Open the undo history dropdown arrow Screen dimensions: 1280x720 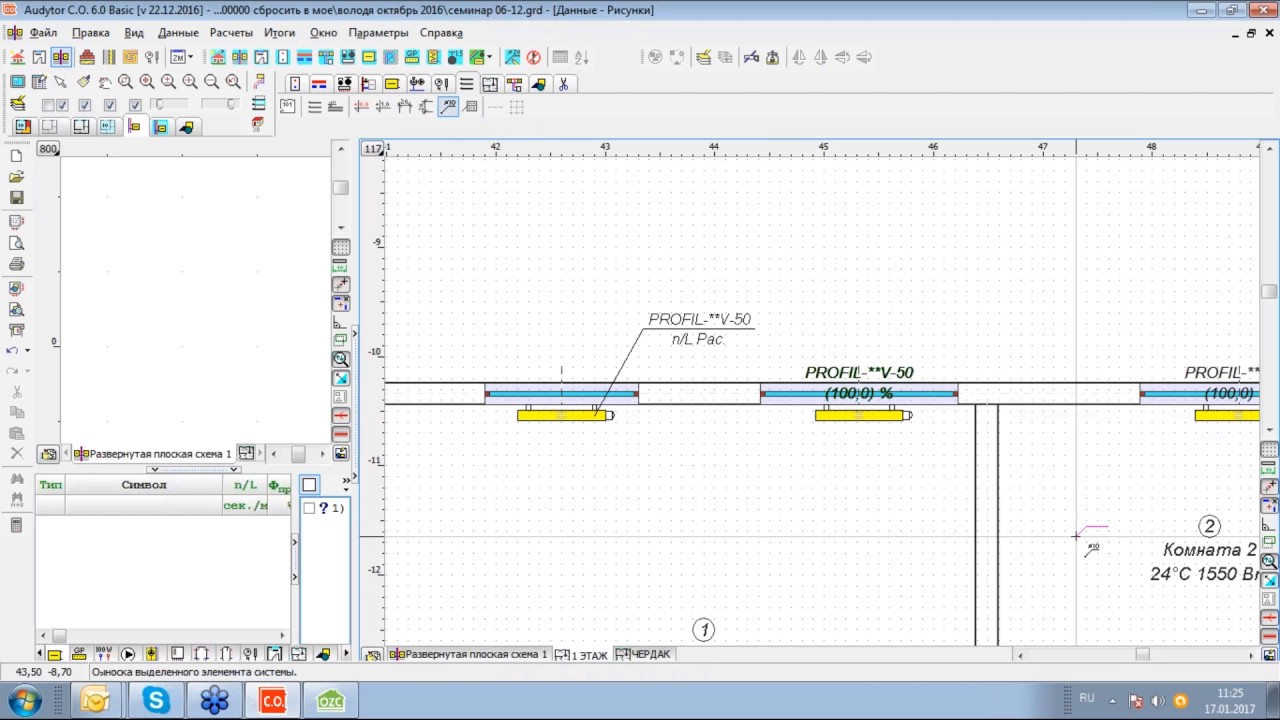(x=27, y=351)
